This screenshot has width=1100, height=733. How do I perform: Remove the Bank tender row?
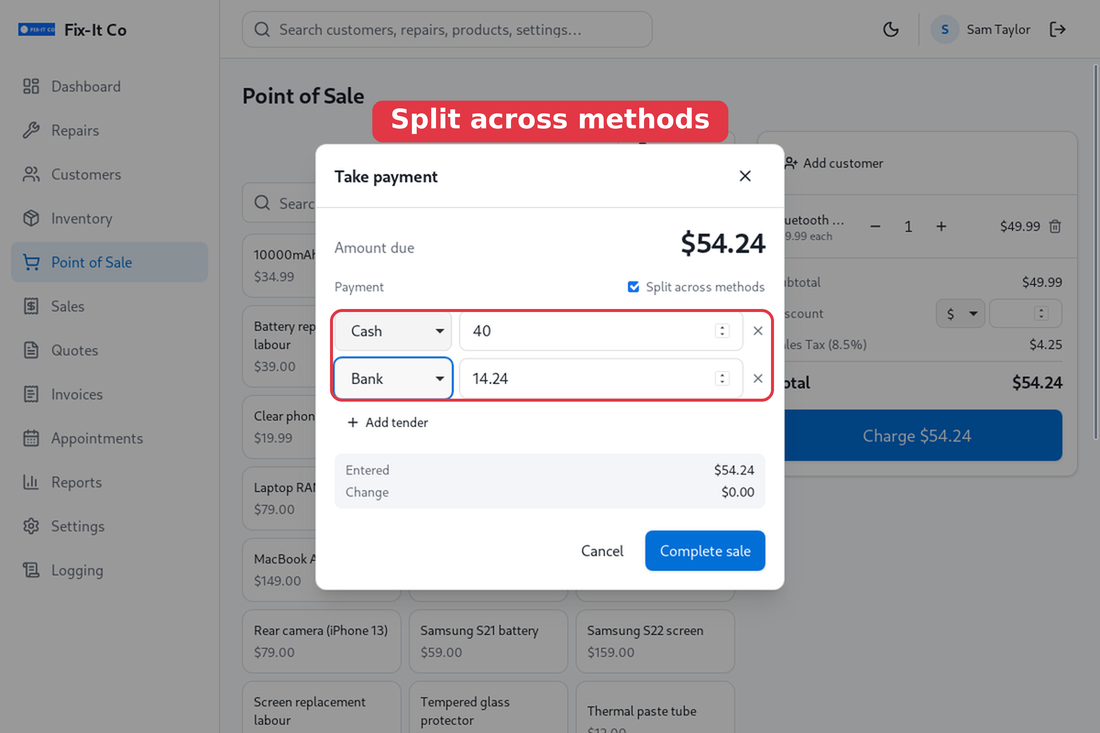point(758,379)
